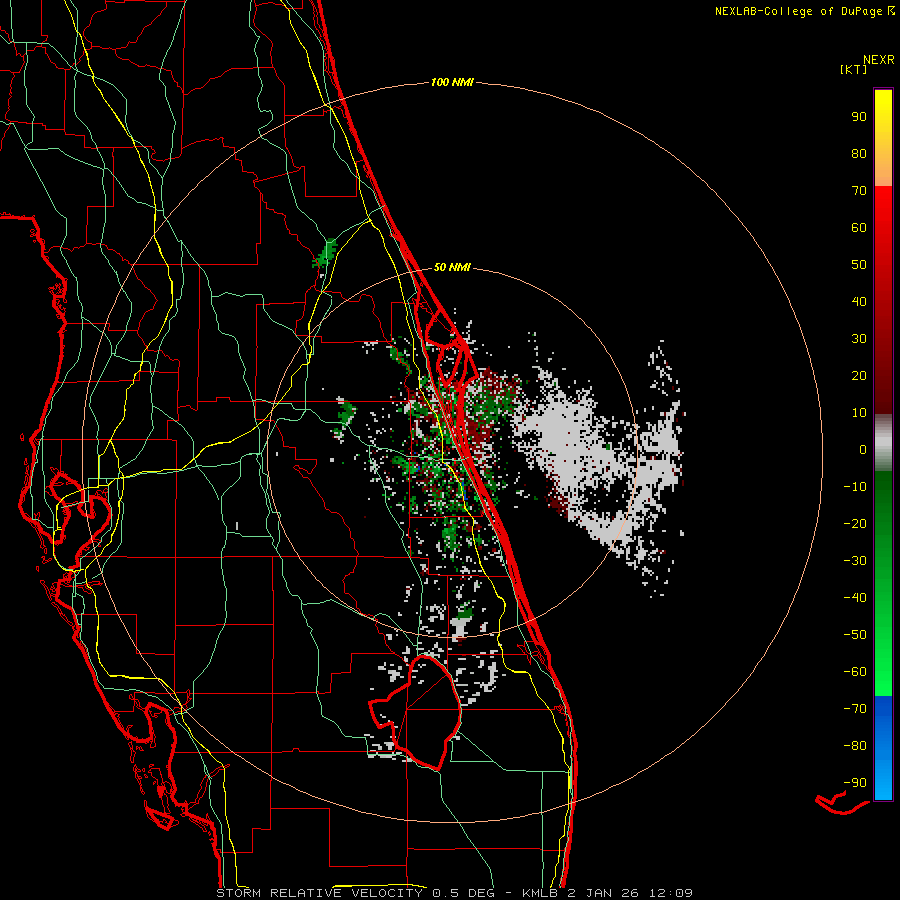Select the -70 scale value
The width and height of the screenshot is (900, 900).
(855, 709)
